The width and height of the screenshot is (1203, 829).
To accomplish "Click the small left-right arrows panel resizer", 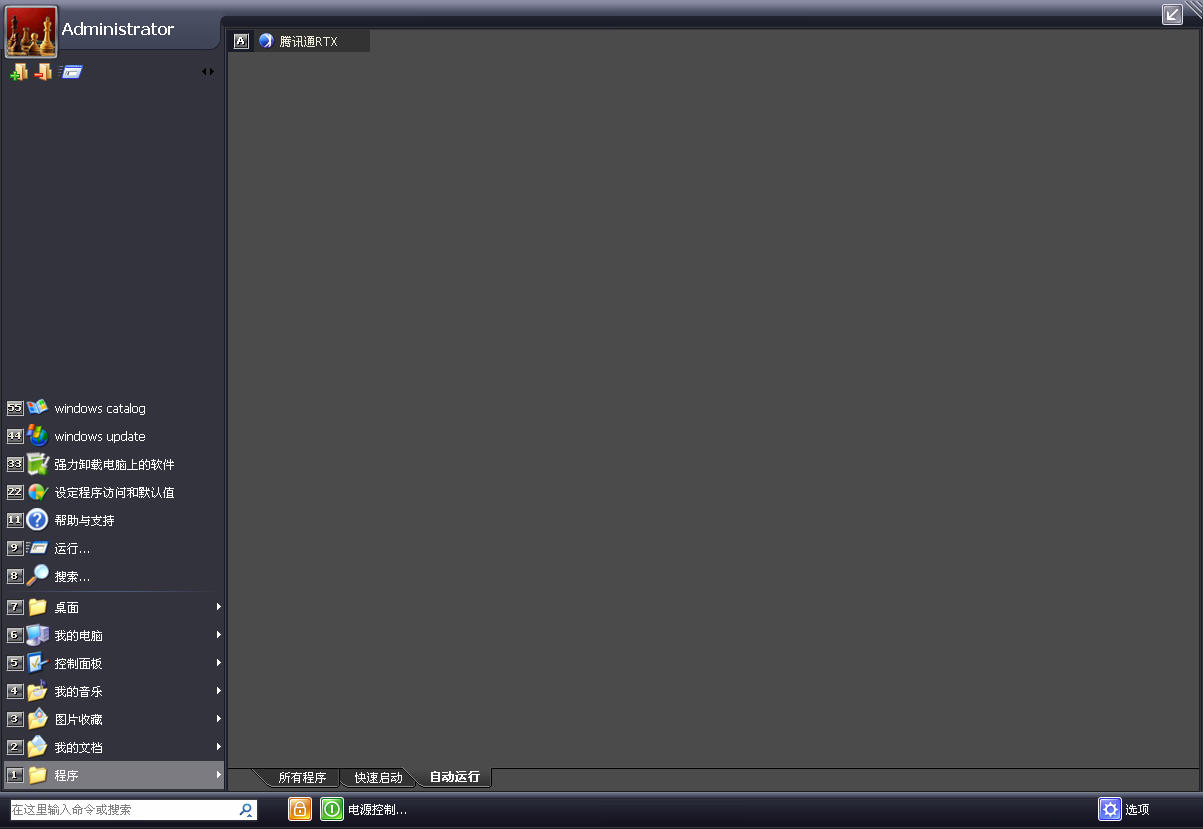I will coord(208,71).
